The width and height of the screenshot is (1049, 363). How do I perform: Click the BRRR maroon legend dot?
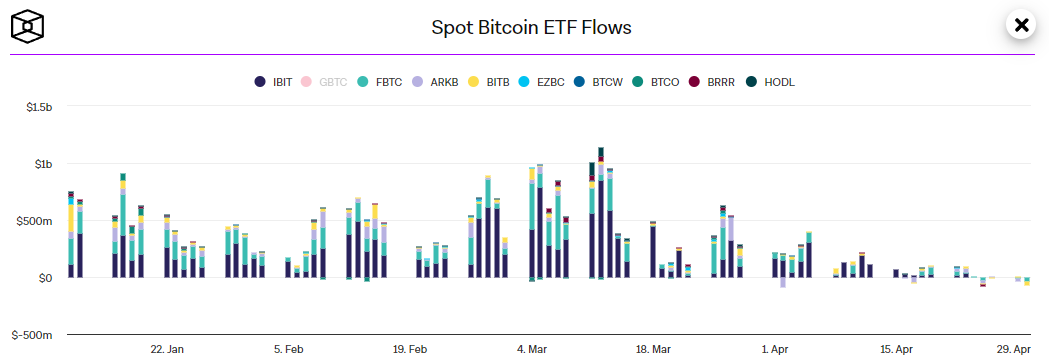(x=694, y=82)
